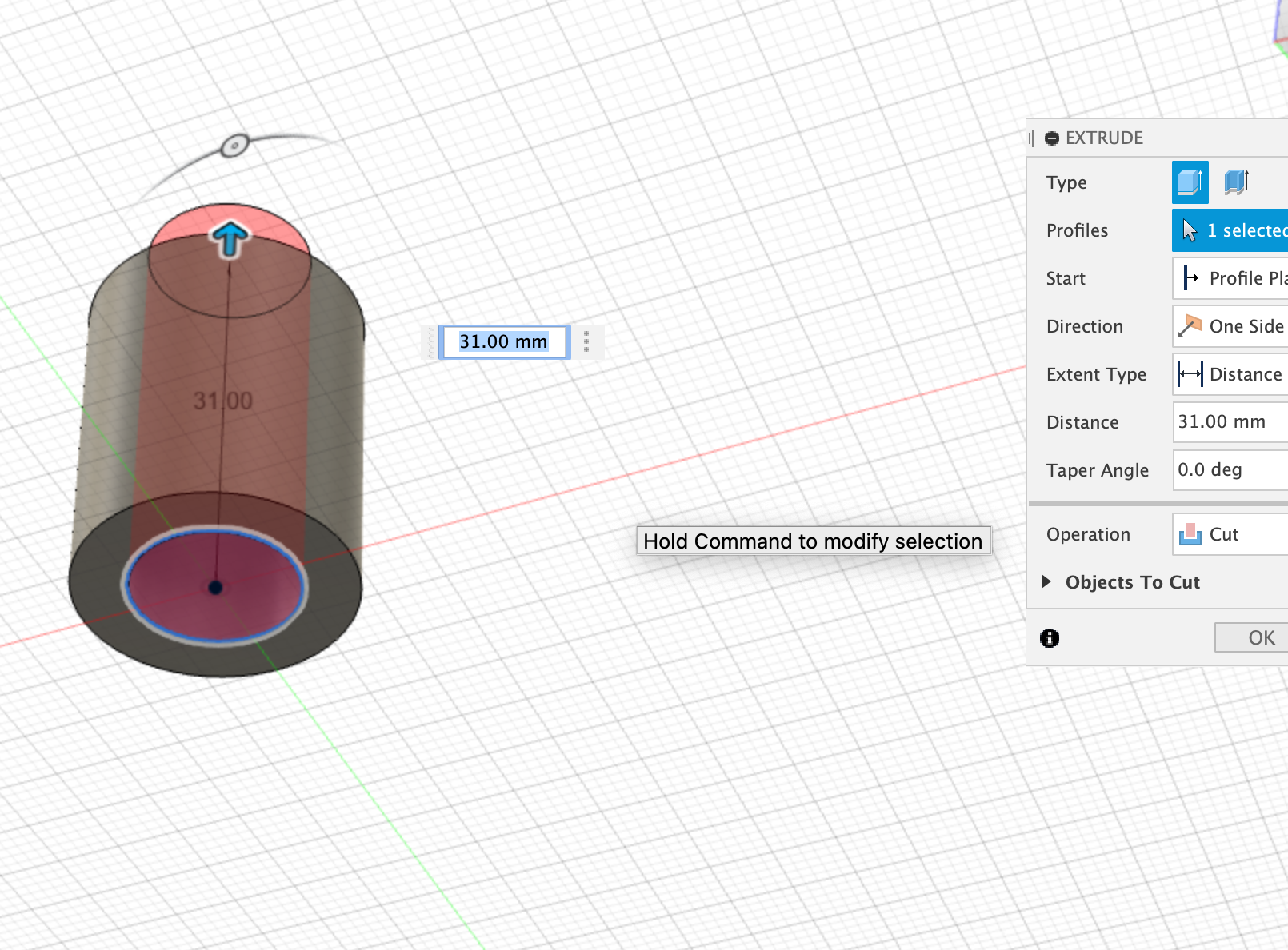Open the Extent Type Distance dropdown

click(1230, 374)
